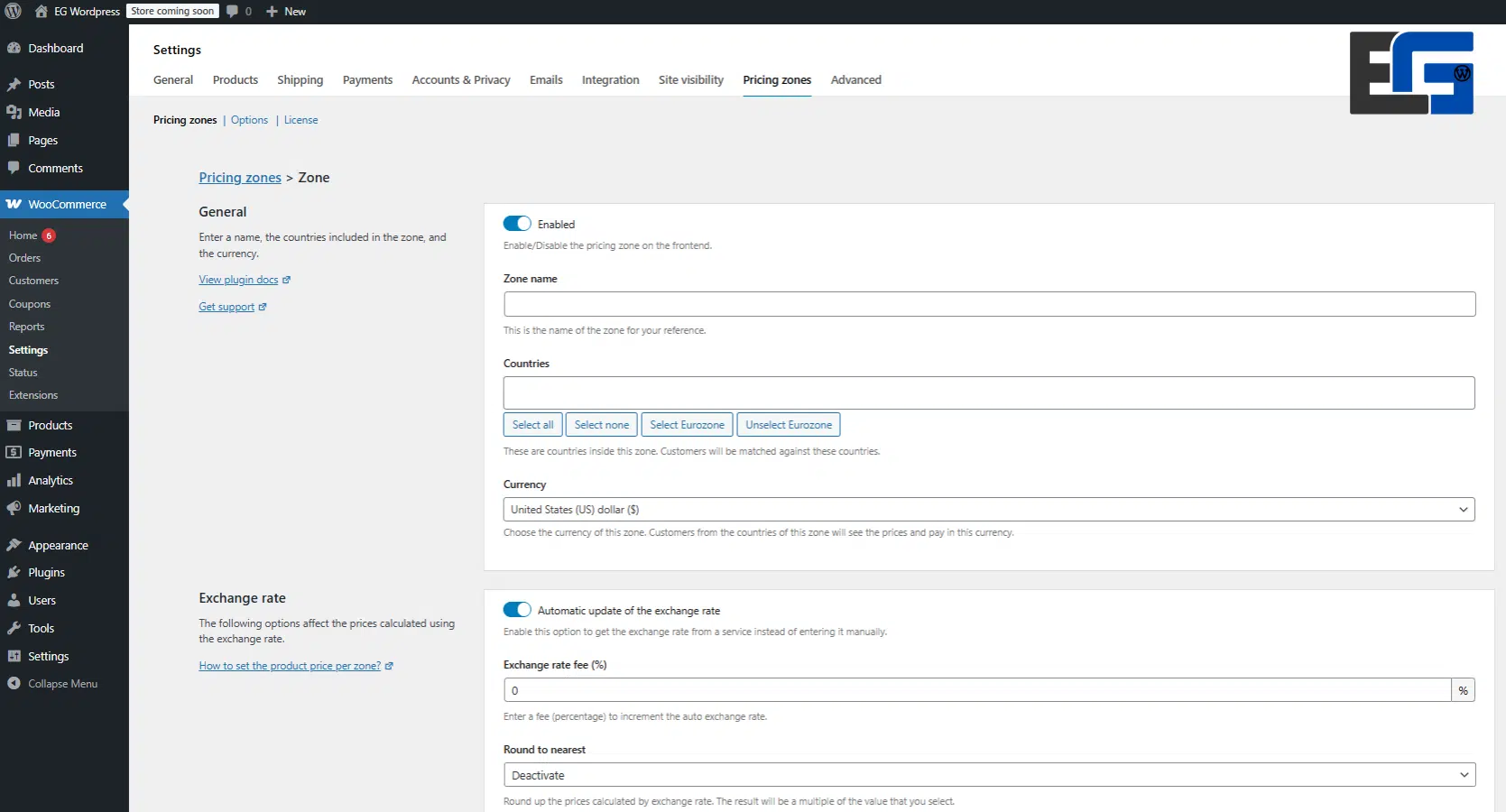Expand the Round to nearest dropdown
Viewport: 1506px width, 812px height.
click(x=988, y=774)
